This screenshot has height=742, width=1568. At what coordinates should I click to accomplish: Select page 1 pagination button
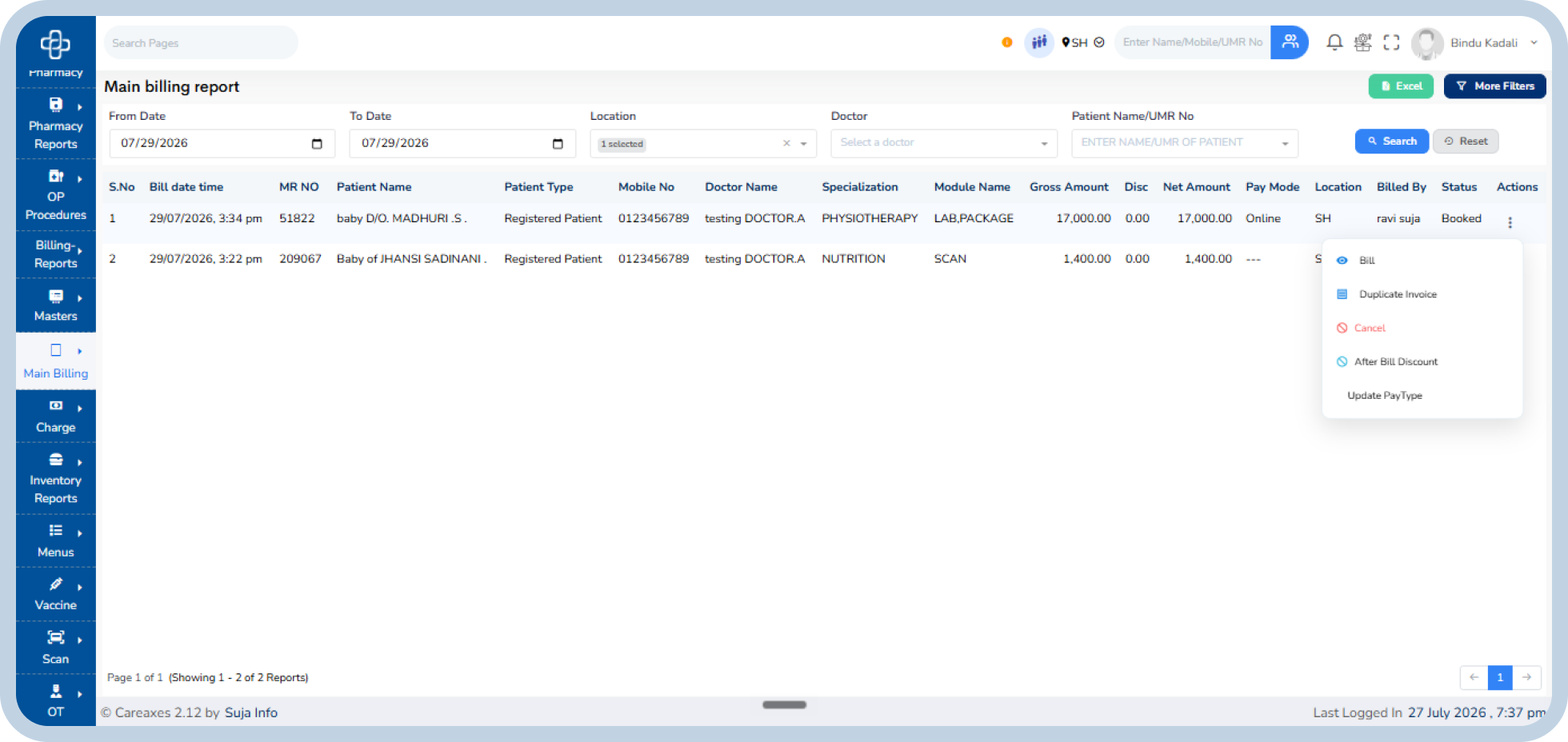click(1500, 677)
